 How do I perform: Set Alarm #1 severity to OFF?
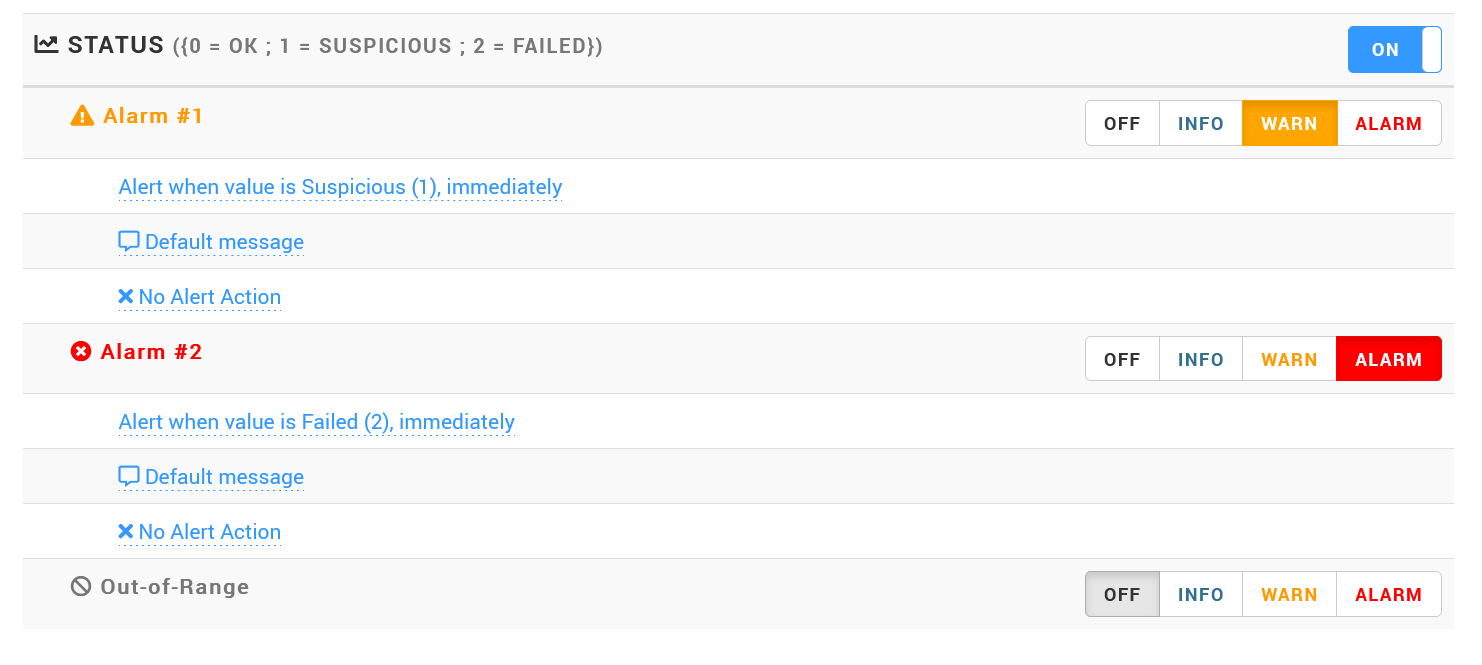point(1122,124)
